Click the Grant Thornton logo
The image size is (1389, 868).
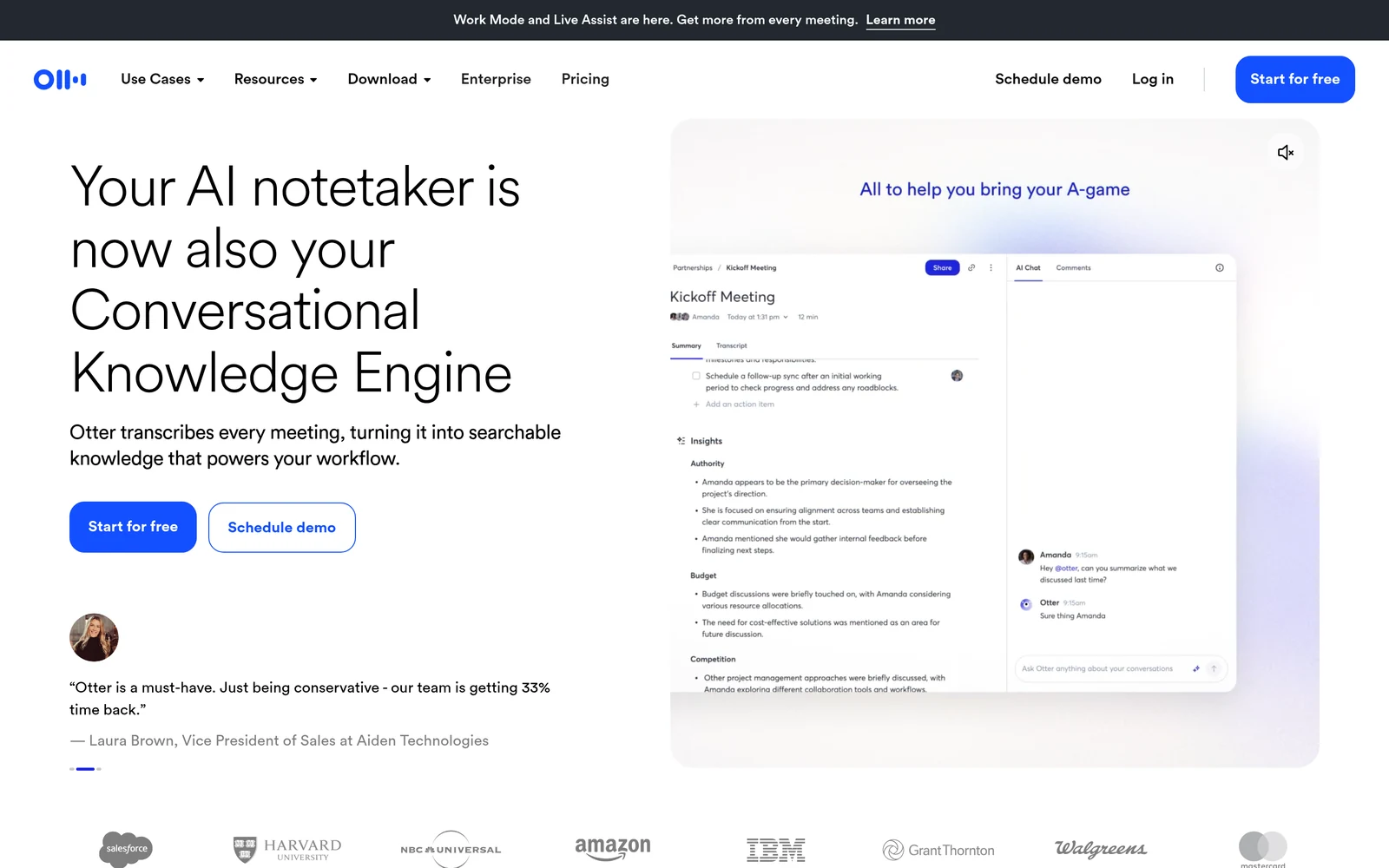coord(938,850)
